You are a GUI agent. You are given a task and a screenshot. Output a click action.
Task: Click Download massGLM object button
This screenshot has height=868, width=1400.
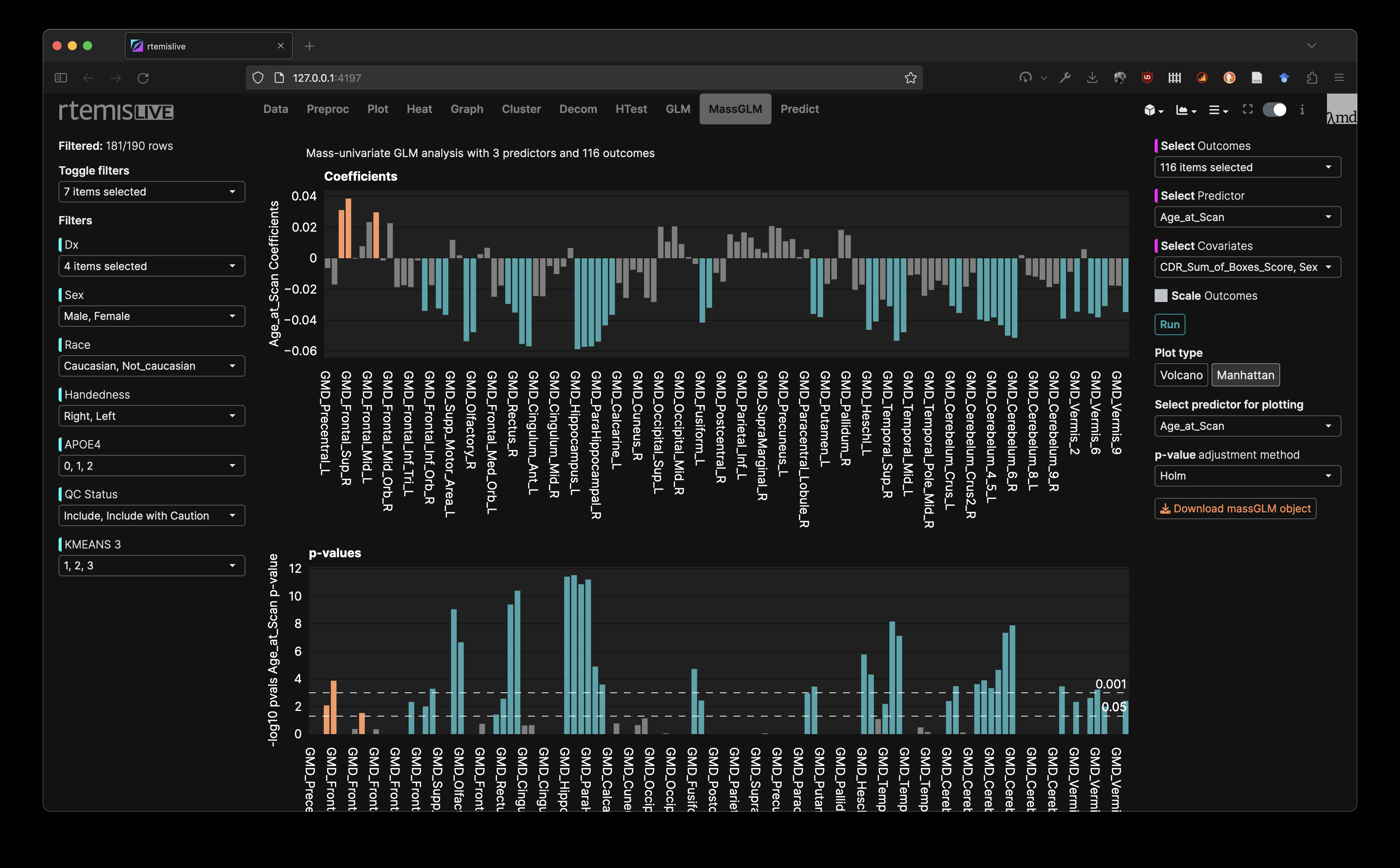[1235, 509]
